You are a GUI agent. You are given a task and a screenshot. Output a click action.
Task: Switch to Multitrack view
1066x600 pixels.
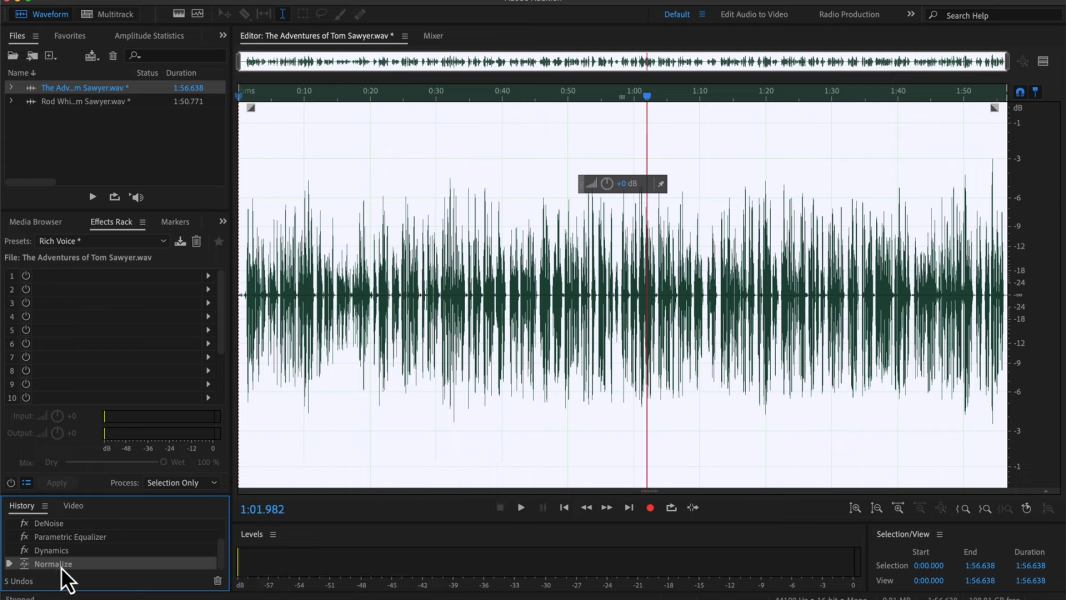click(x=107, y=14)
